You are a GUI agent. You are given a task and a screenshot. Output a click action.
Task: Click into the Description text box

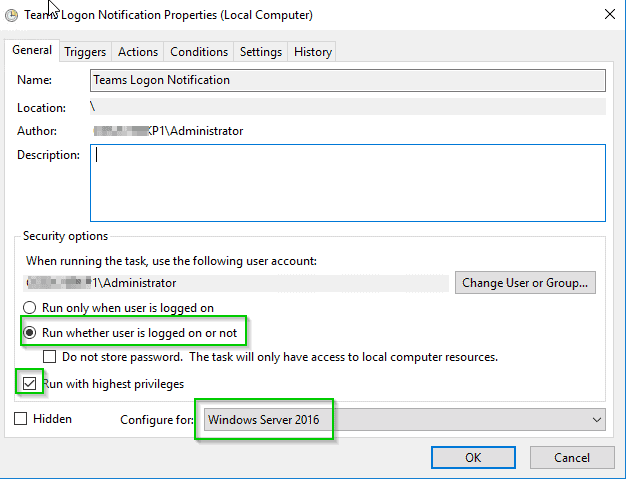348,183
